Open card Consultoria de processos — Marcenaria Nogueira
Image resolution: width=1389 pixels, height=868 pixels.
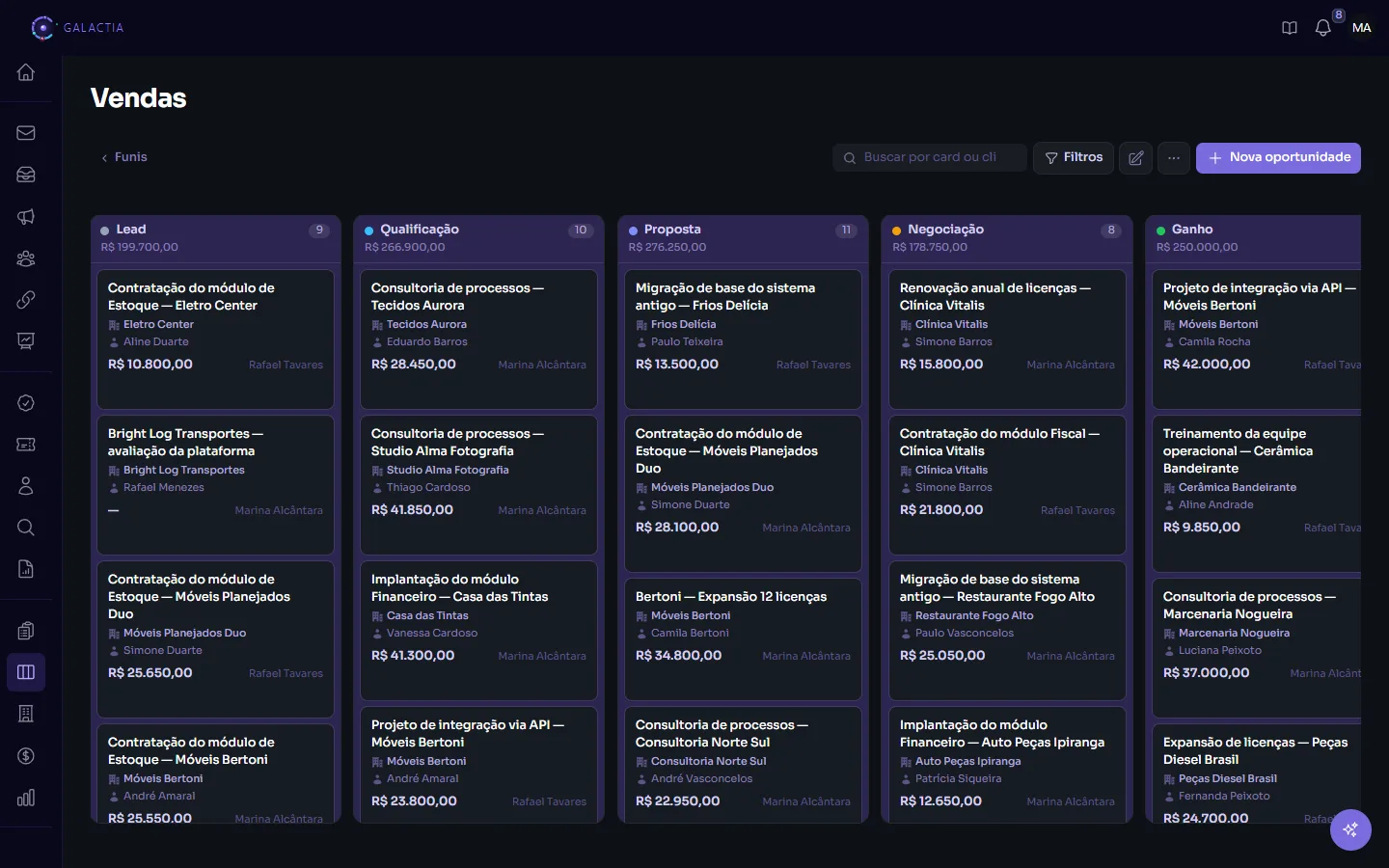(1257, 648)
